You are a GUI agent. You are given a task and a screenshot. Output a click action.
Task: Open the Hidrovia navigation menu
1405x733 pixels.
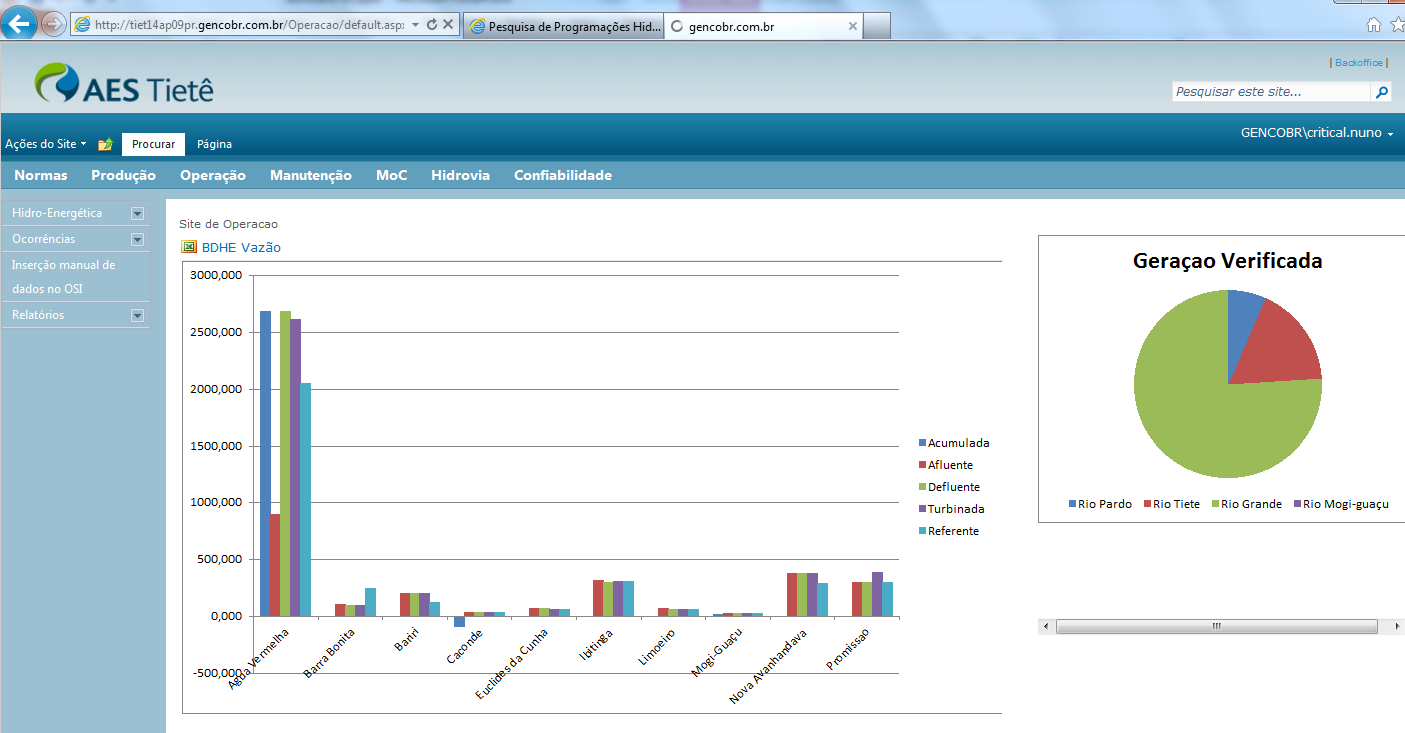pos(461,175)
